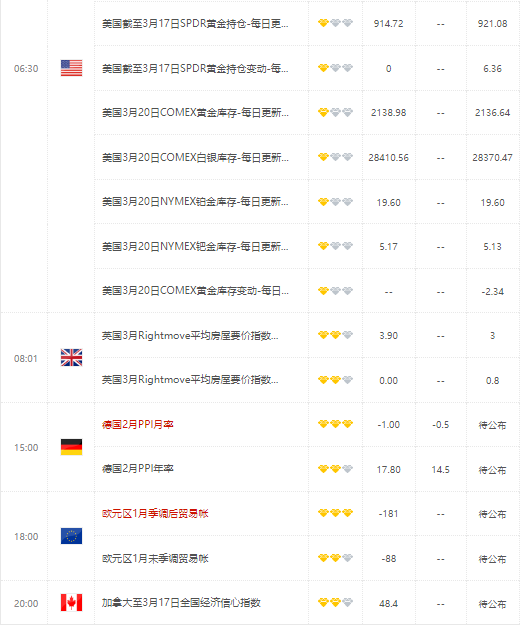
Task: Open 加拿大至3月17日全国经济信心指数 entry
Action: coord(181,602)
